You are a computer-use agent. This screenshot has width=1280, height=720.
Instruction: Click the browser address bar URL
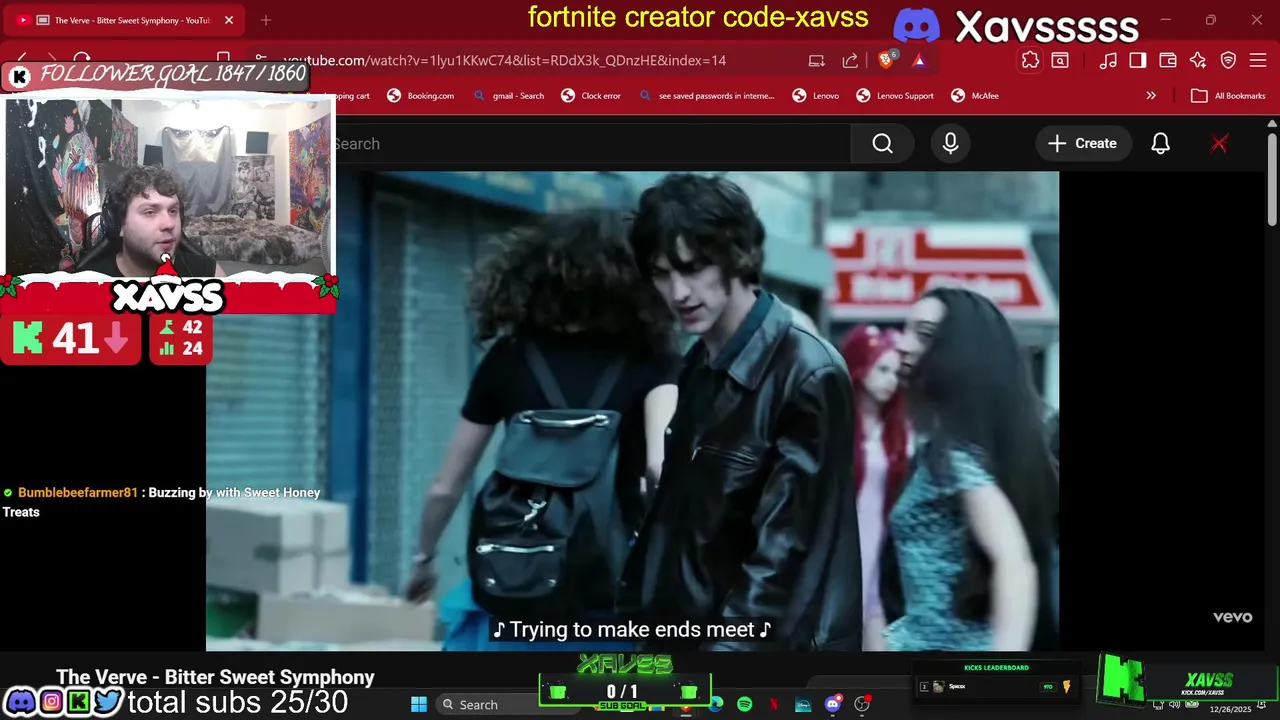(x=504, y=60)
